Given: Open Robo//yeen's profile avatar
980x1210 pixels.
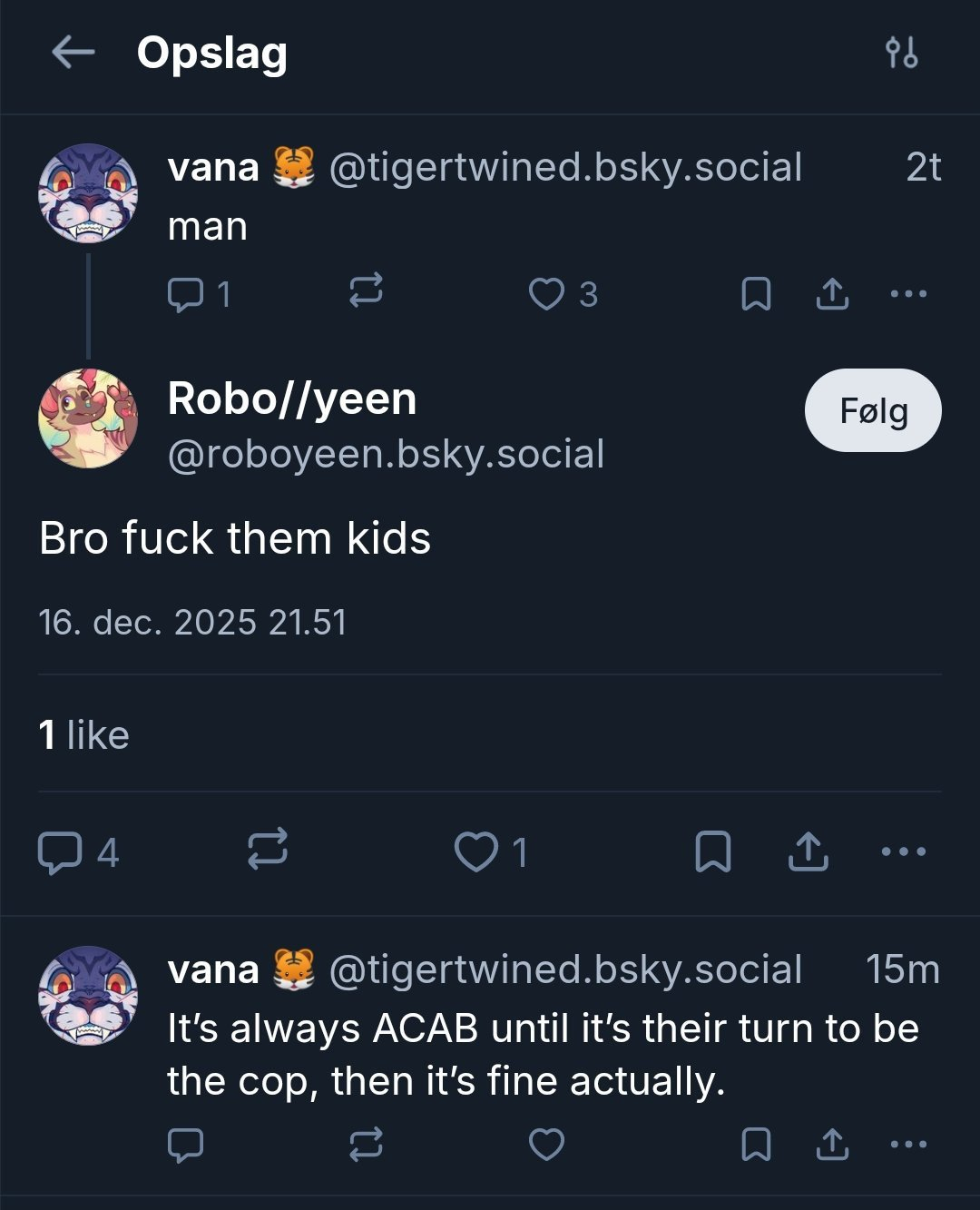Looking at the screenshot, I should click(88, 418).
